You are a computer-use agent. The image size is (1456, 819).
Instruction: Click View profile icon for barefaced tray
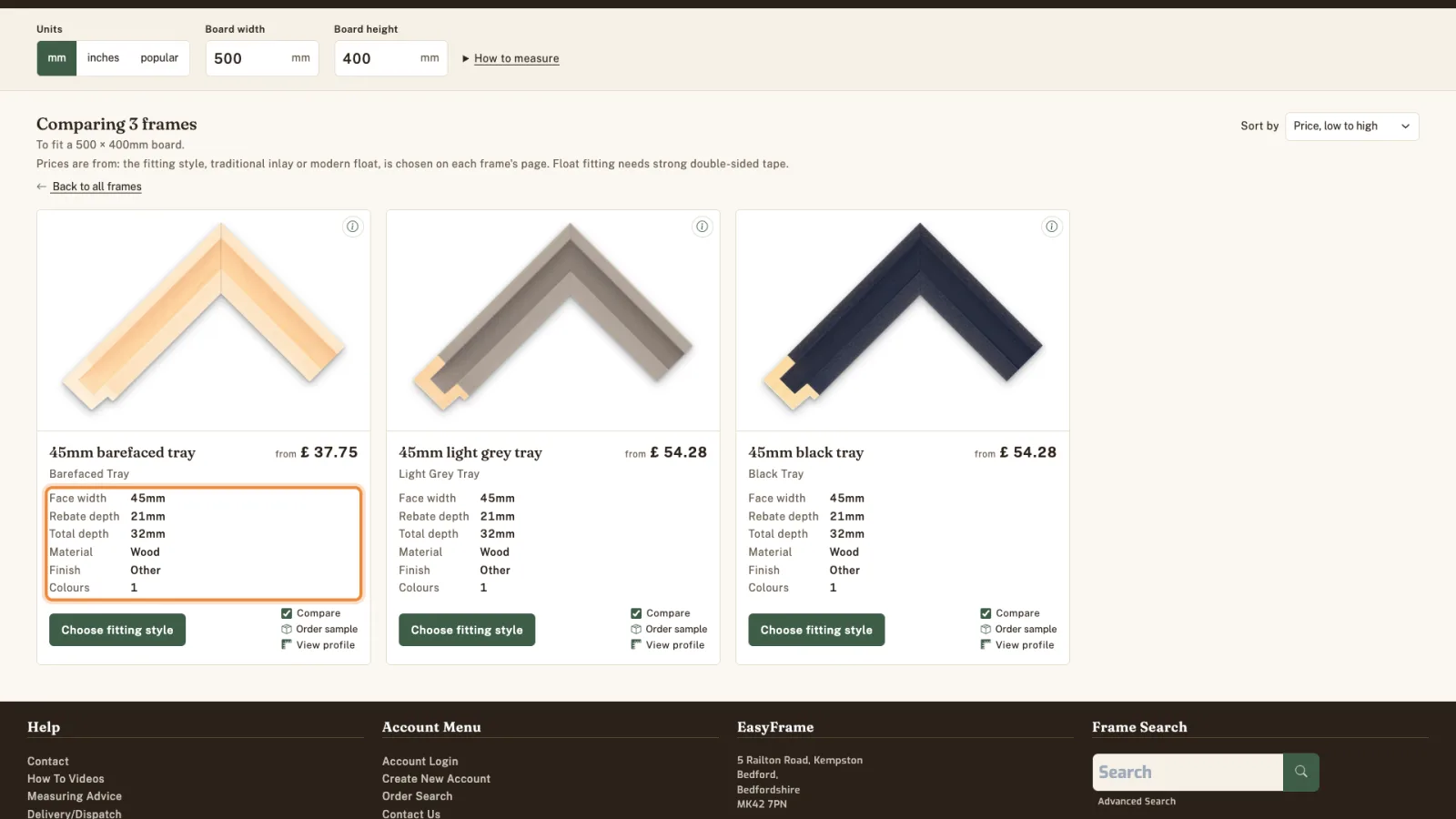point(287,644)
